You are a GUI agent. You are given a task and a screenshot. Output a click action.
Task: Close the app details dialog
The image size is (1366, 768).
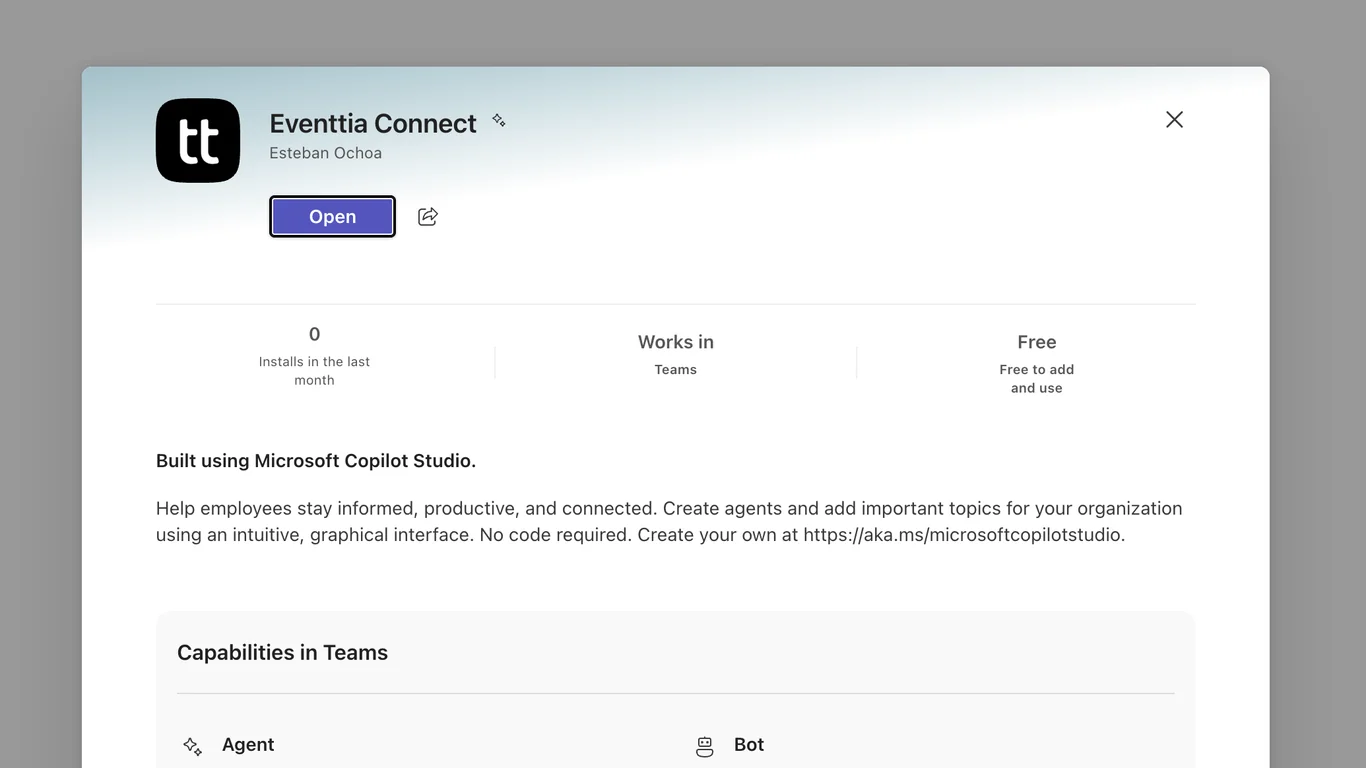coord(1174,120)
